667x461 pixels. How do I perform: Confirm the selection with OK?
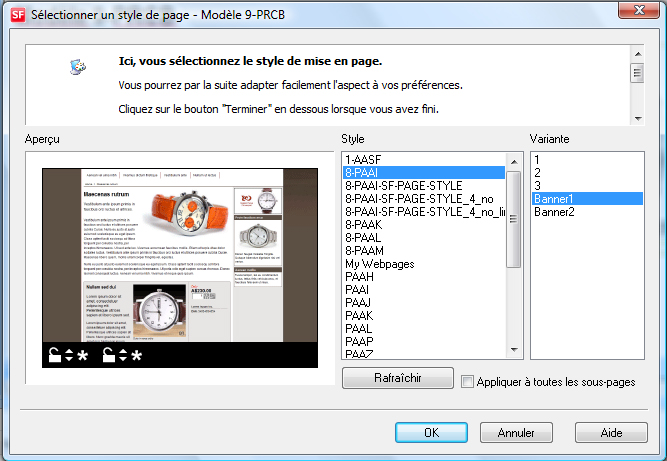[x=431, y=433]
